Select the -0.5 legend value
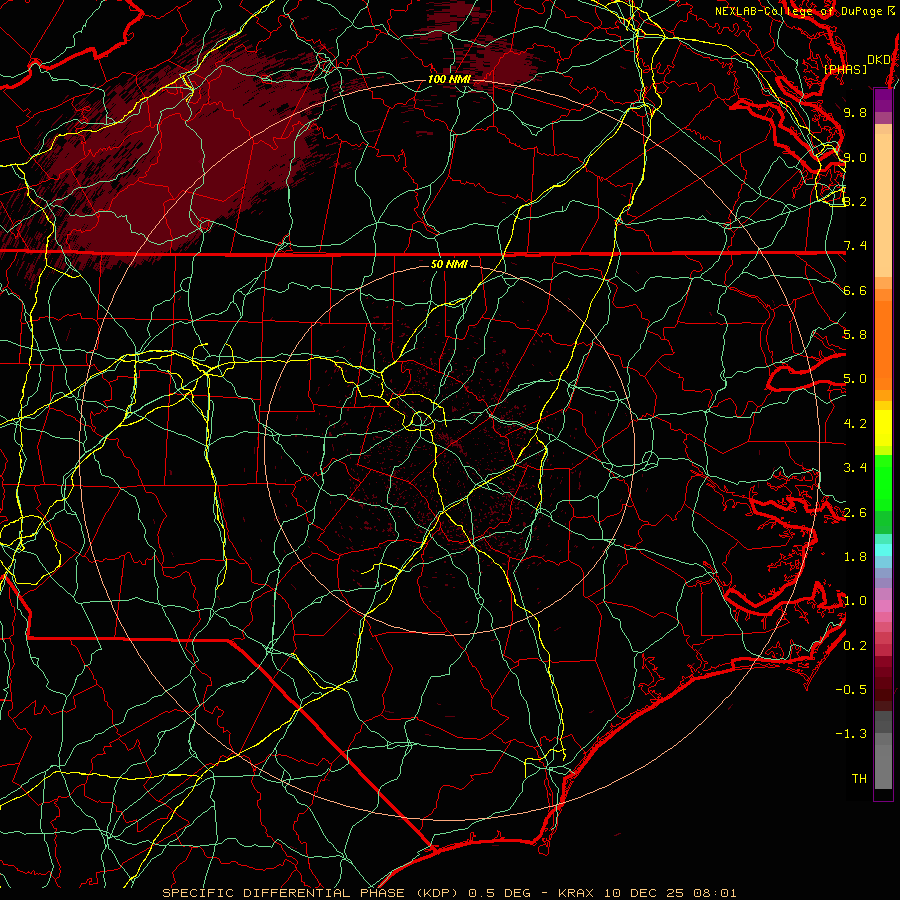 click(x=851, y=690)
